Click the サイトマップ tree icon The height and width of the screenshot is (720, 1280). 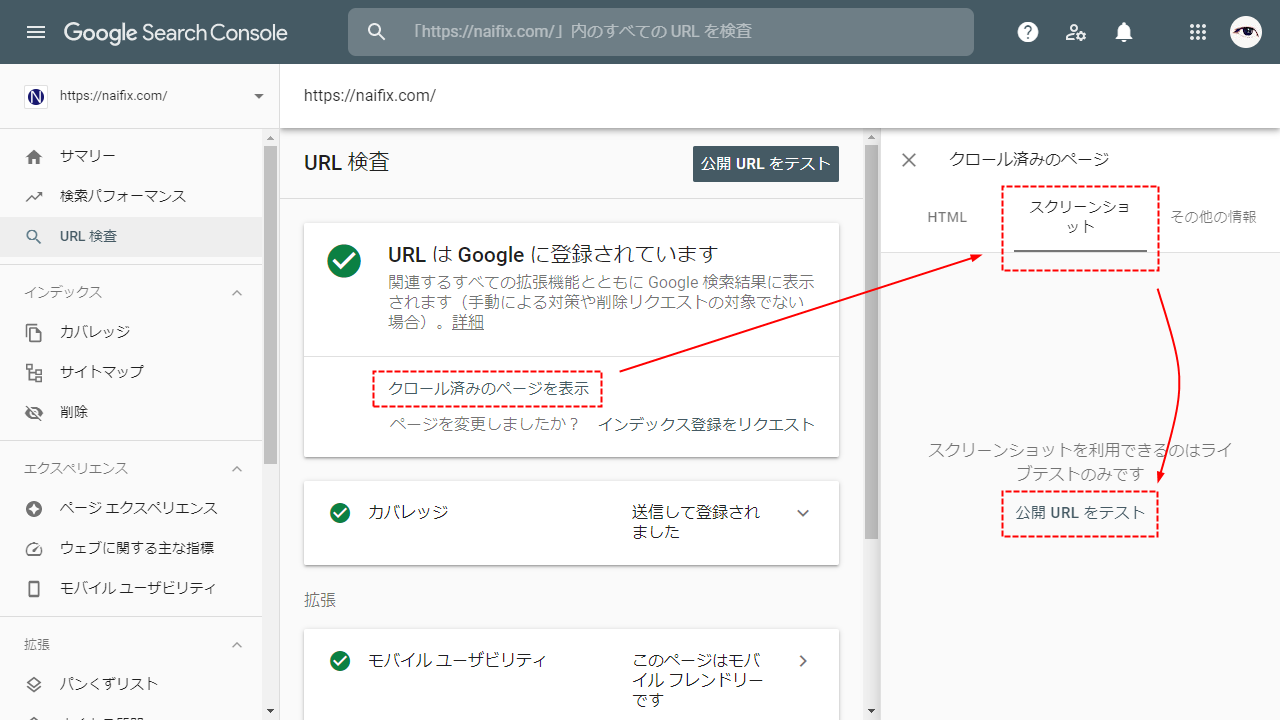(34, 372)
